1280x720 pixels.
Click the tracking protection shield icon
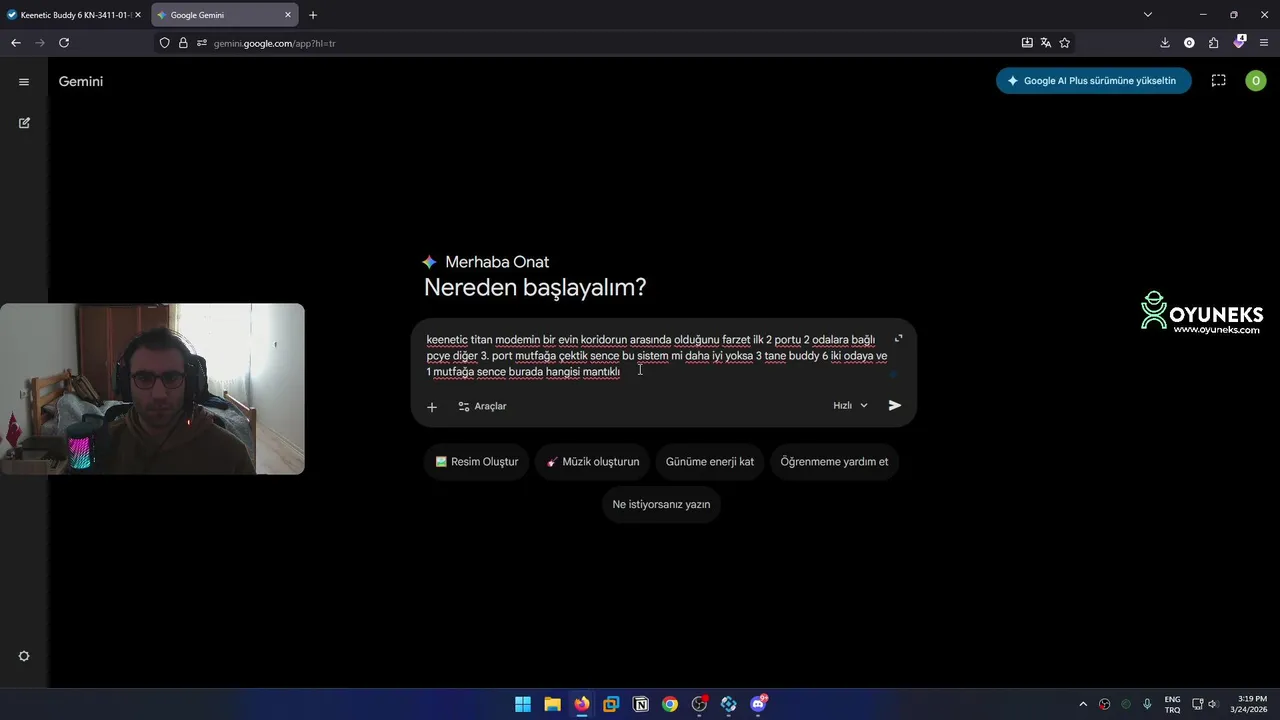pos(165,43)
